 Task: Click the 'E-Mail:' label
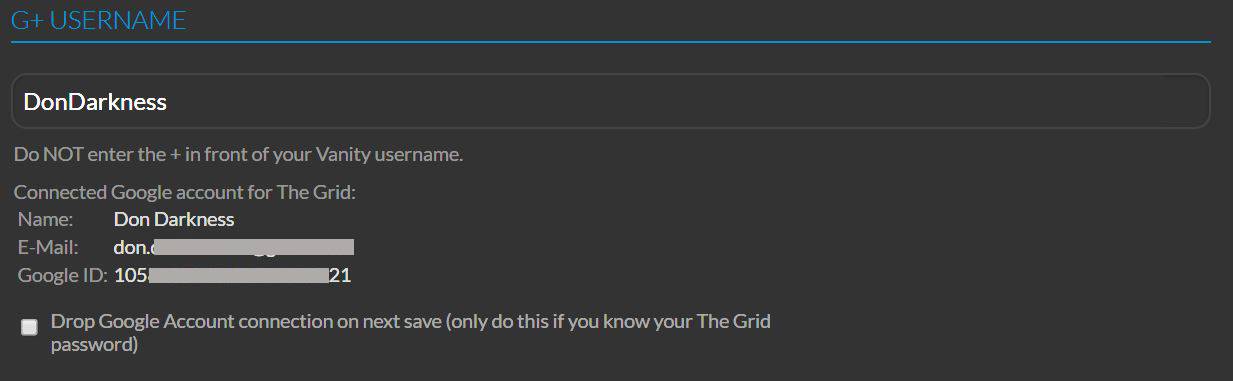pos(48,247)
